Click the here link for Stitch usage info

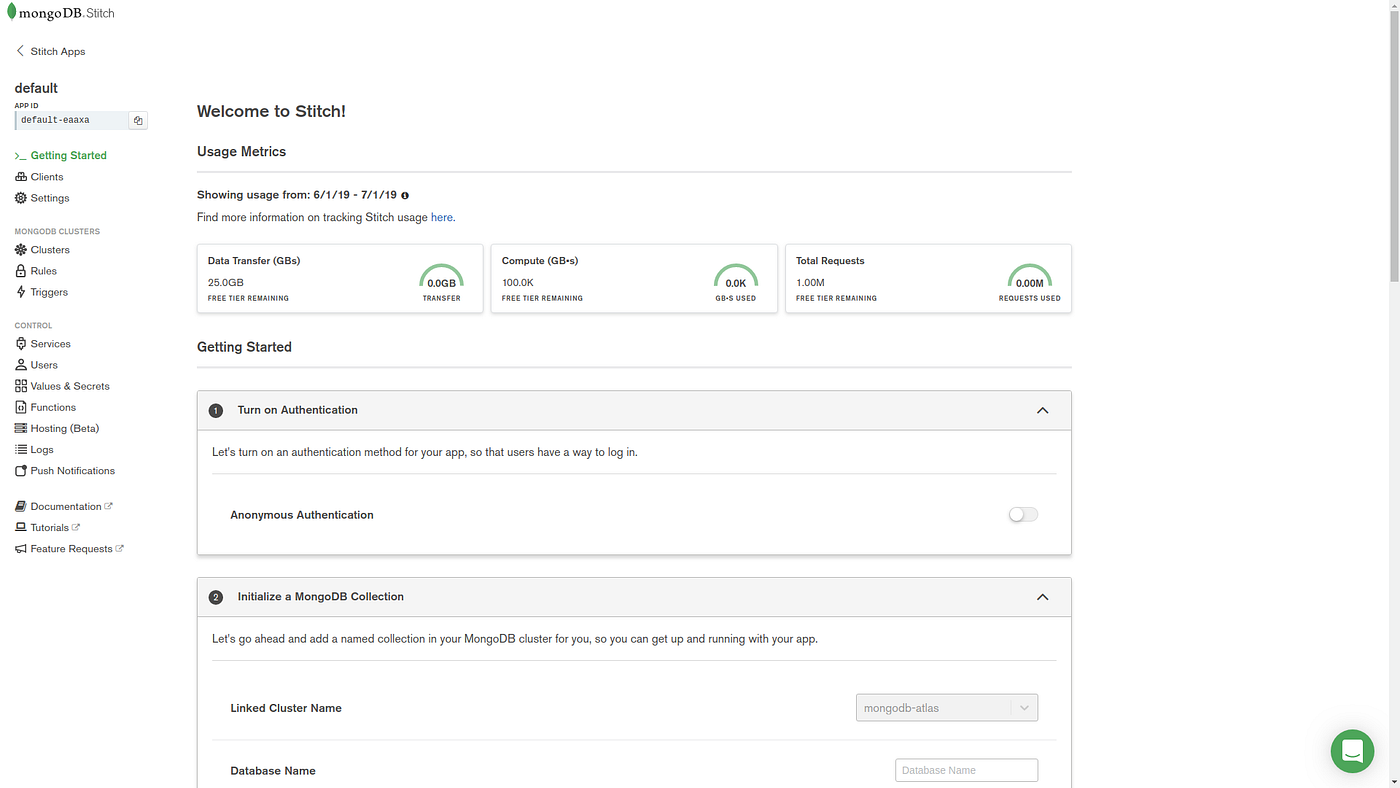click(441, 216)
